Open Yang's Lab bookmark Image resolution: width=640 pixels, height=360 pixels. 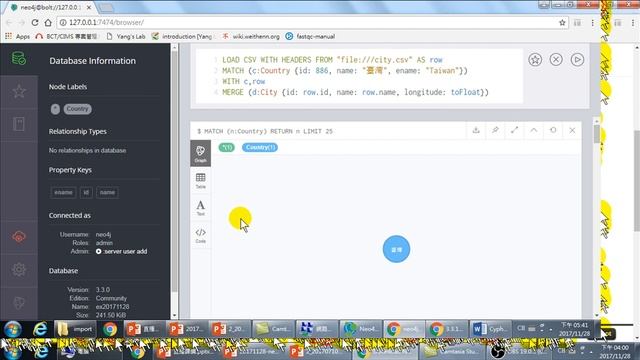click(x=126, y=36)
